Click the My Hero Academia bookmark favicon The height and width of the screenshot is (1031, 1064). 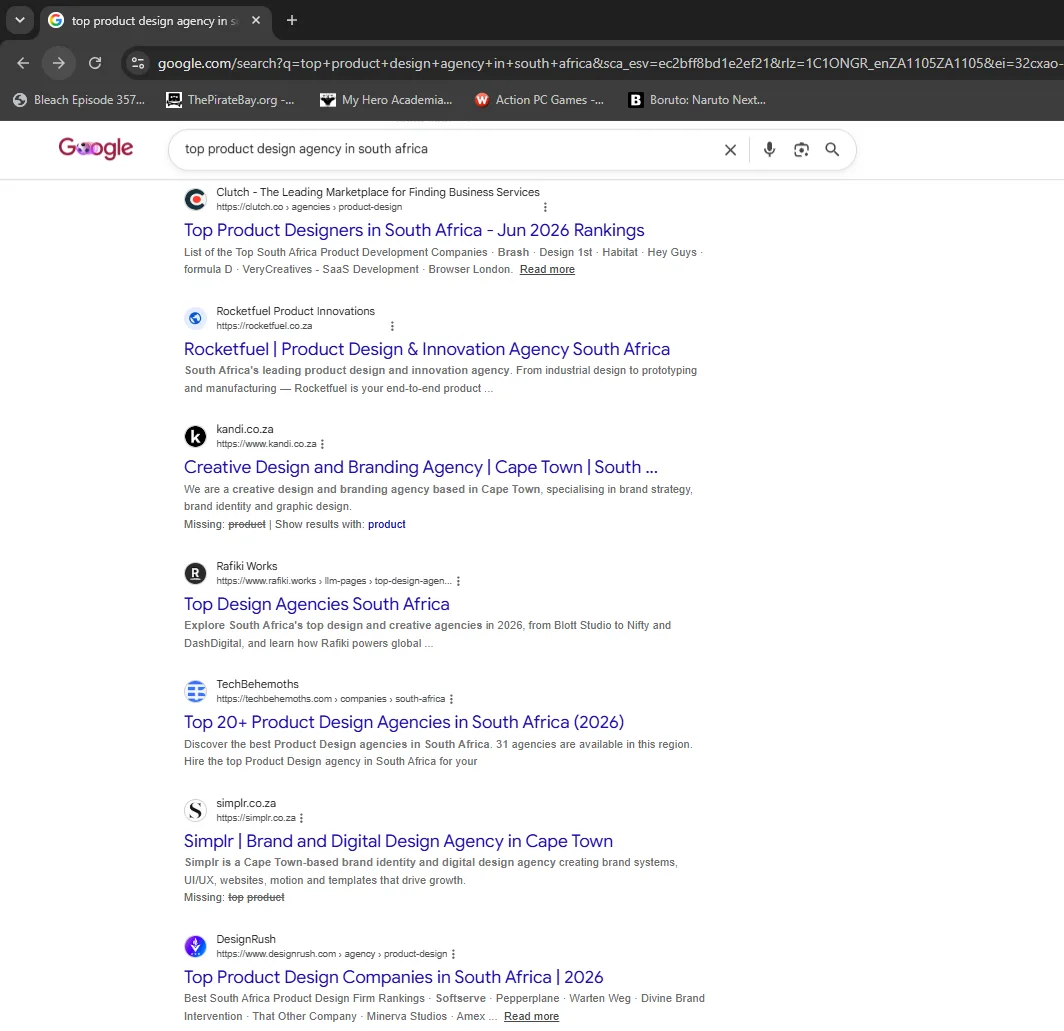[328, 100]
